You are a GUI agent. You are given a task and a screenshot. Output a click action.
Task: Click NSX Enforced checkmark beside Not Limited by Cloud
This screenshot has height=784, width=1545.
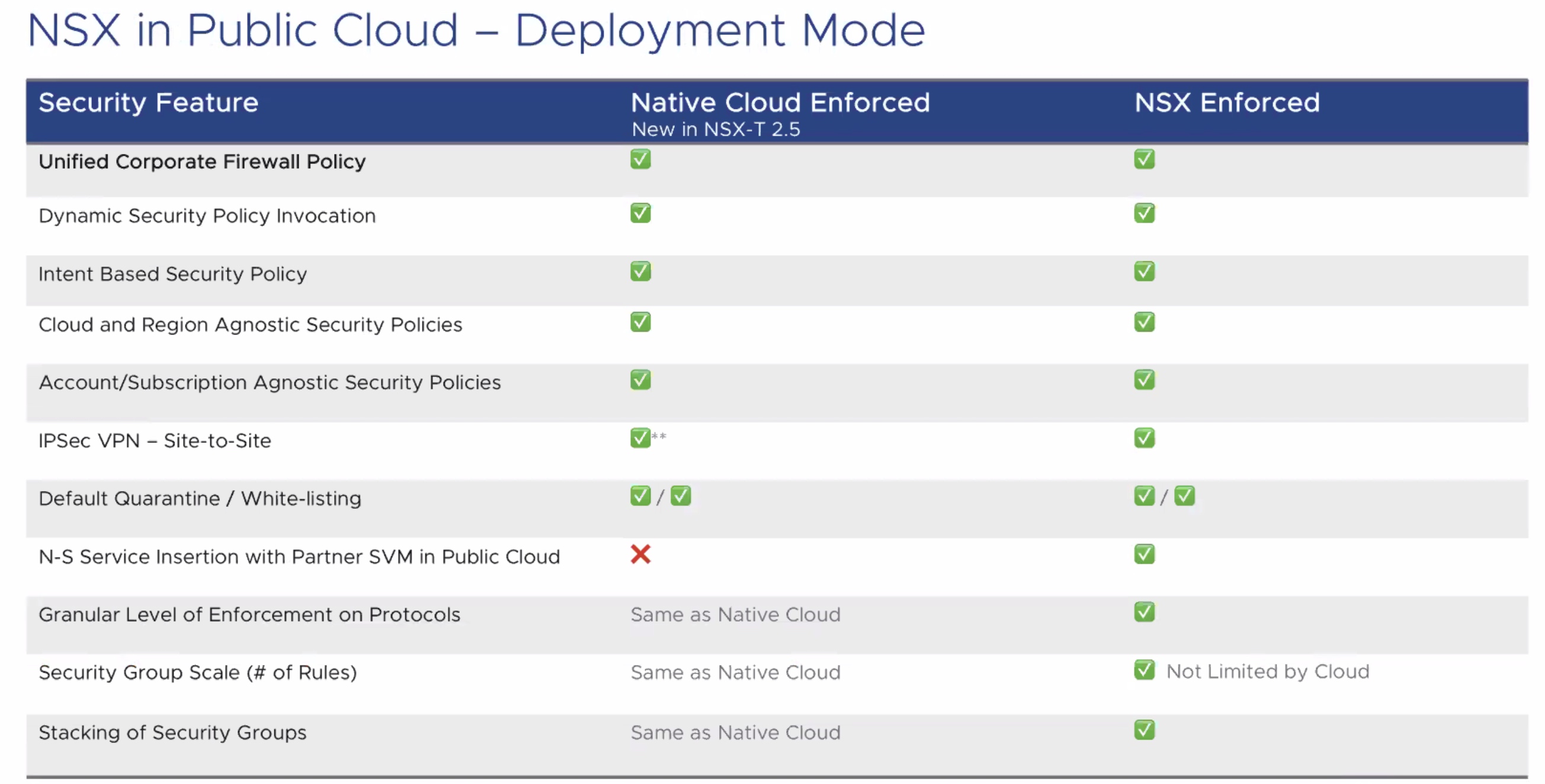pos(1144,670)
